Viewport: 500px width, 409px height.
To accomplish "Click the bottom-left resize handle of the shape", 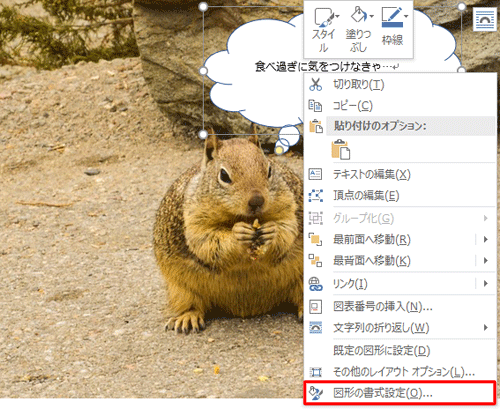I will pos(203,134).
